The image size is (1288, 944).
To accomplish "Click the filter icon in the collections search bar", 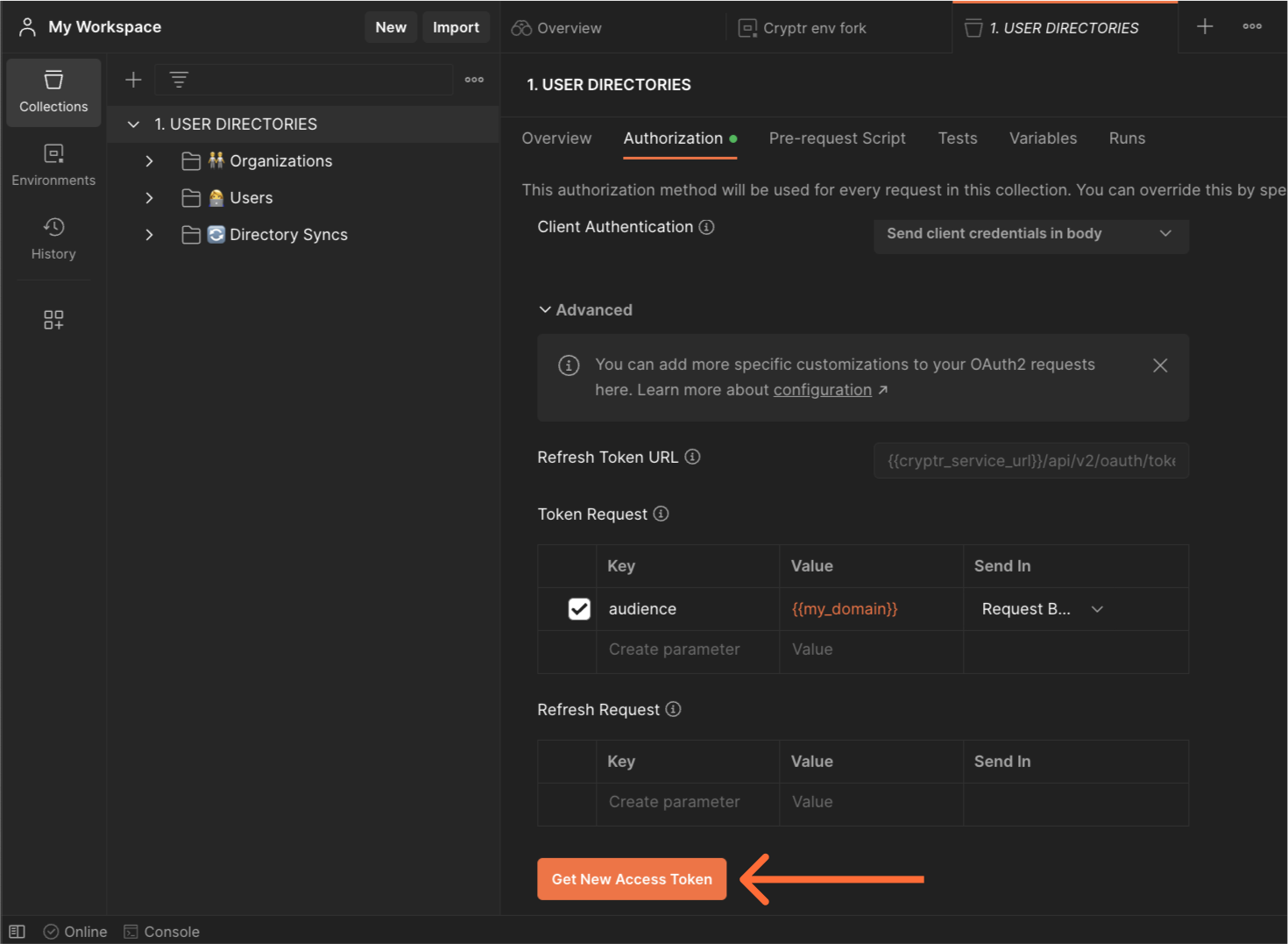I will click(x=179, y=80).
